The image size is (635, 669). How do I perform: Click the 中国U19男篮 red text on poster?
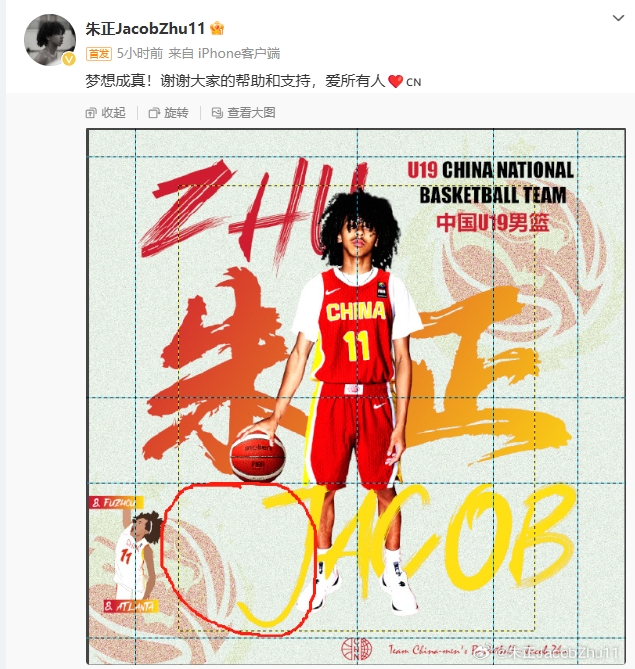[492, 223]
